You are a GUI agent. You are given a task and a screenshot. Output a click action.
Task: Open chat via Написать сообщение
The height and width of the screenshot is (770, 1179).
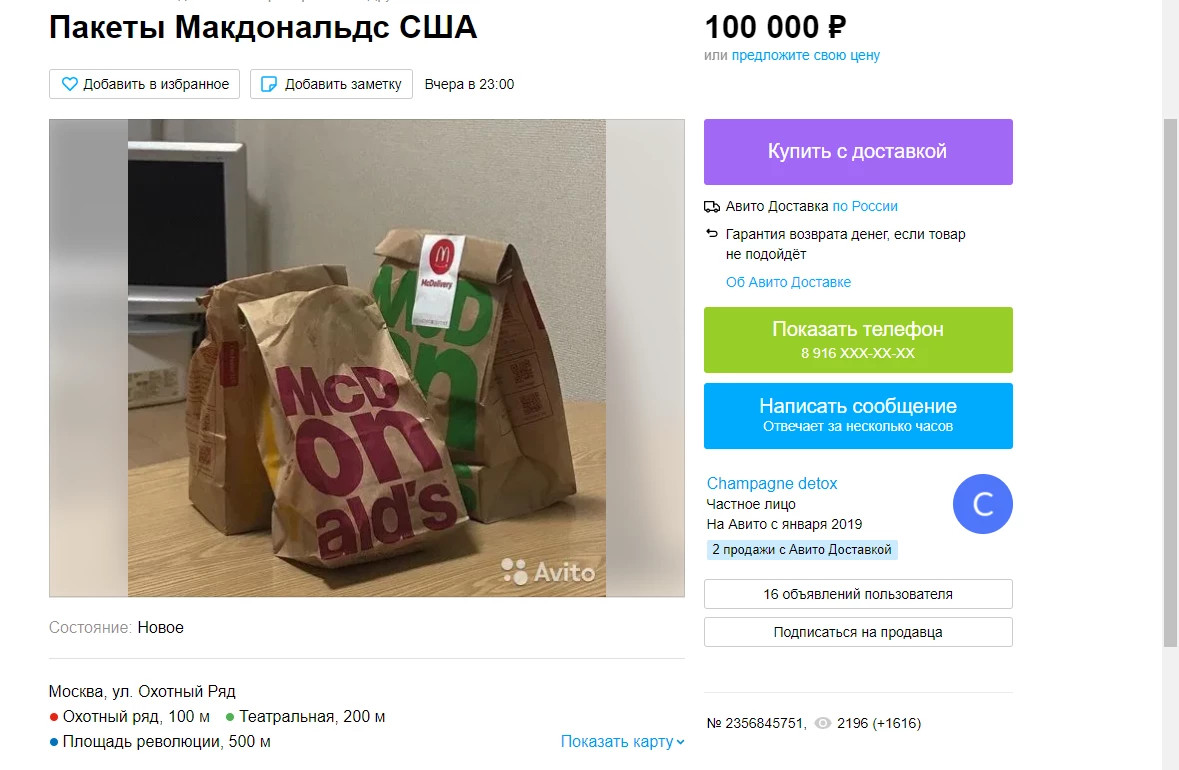click(x=858, y=416)
